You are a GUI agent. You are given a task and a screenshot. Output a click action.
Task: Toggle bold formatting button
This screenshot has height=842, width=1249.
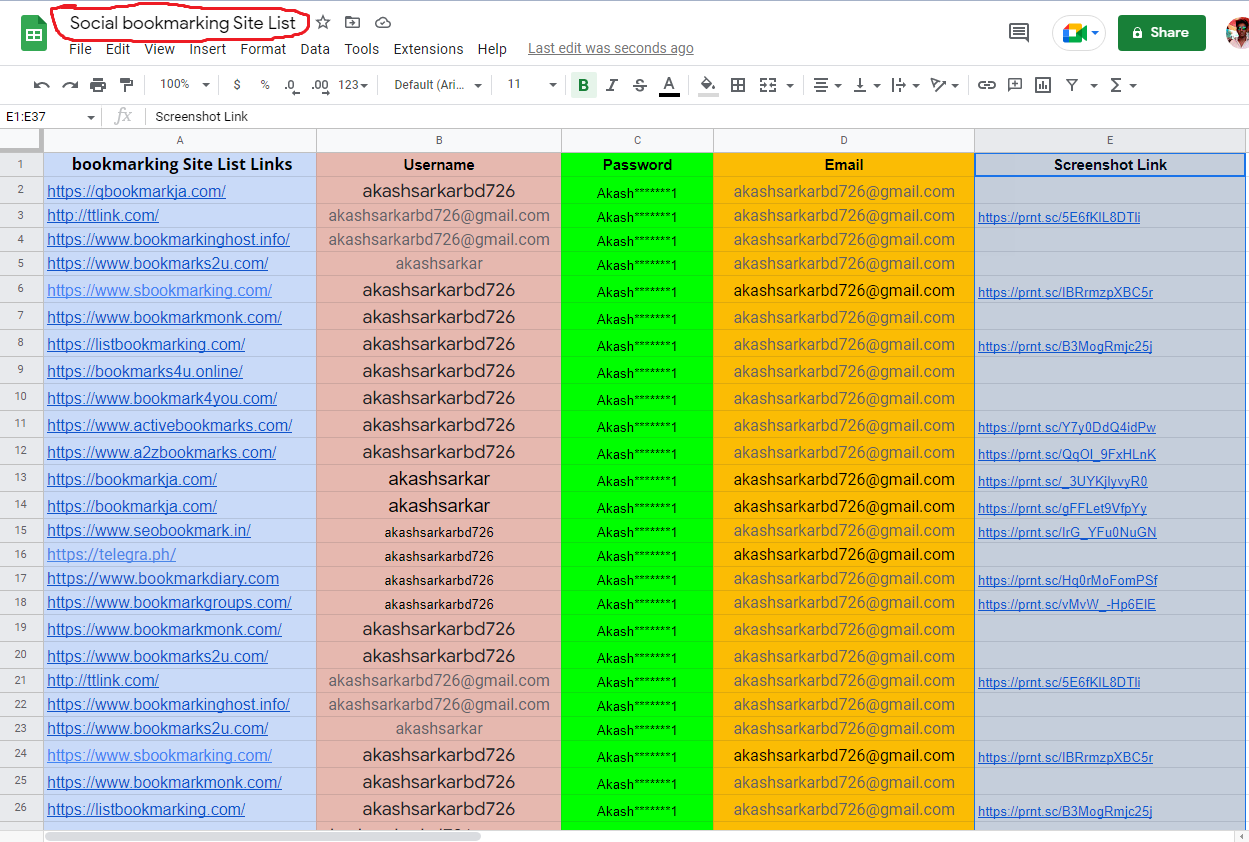(x=584, y=85)
